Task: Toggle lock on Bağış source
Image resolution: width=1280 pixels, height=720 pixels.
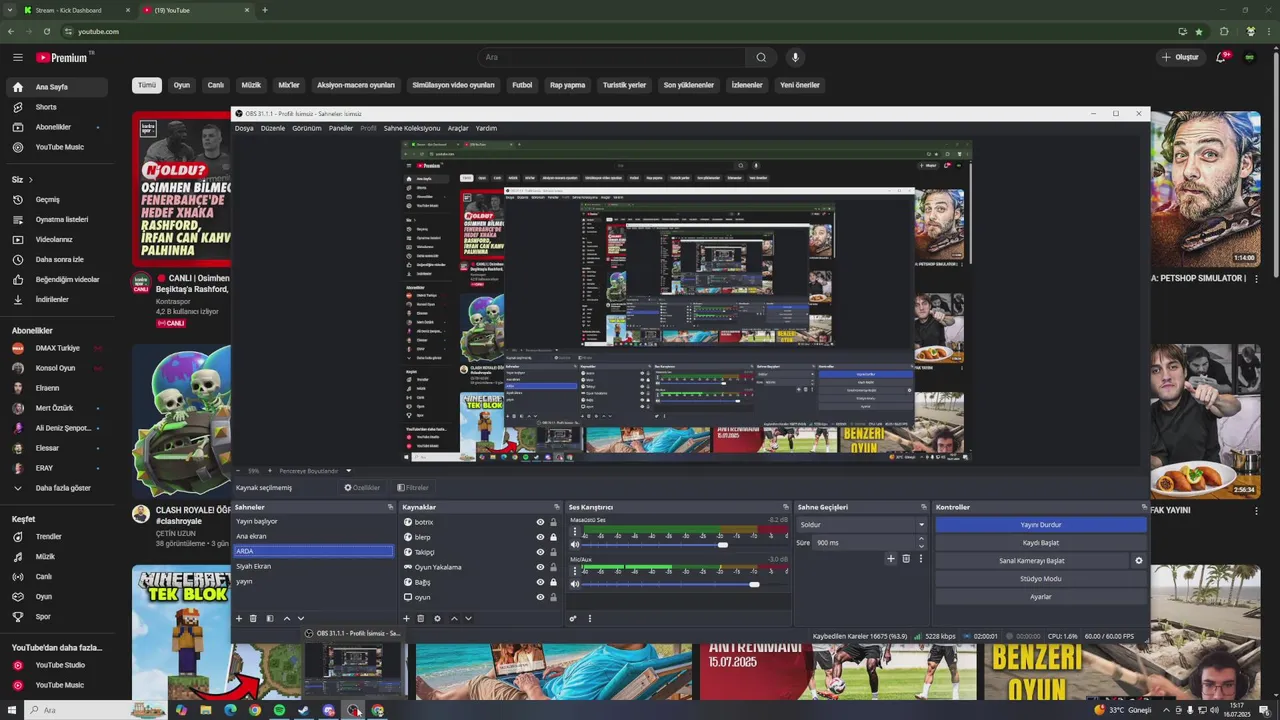Action: pyautogui.click(x=553, y=582)
